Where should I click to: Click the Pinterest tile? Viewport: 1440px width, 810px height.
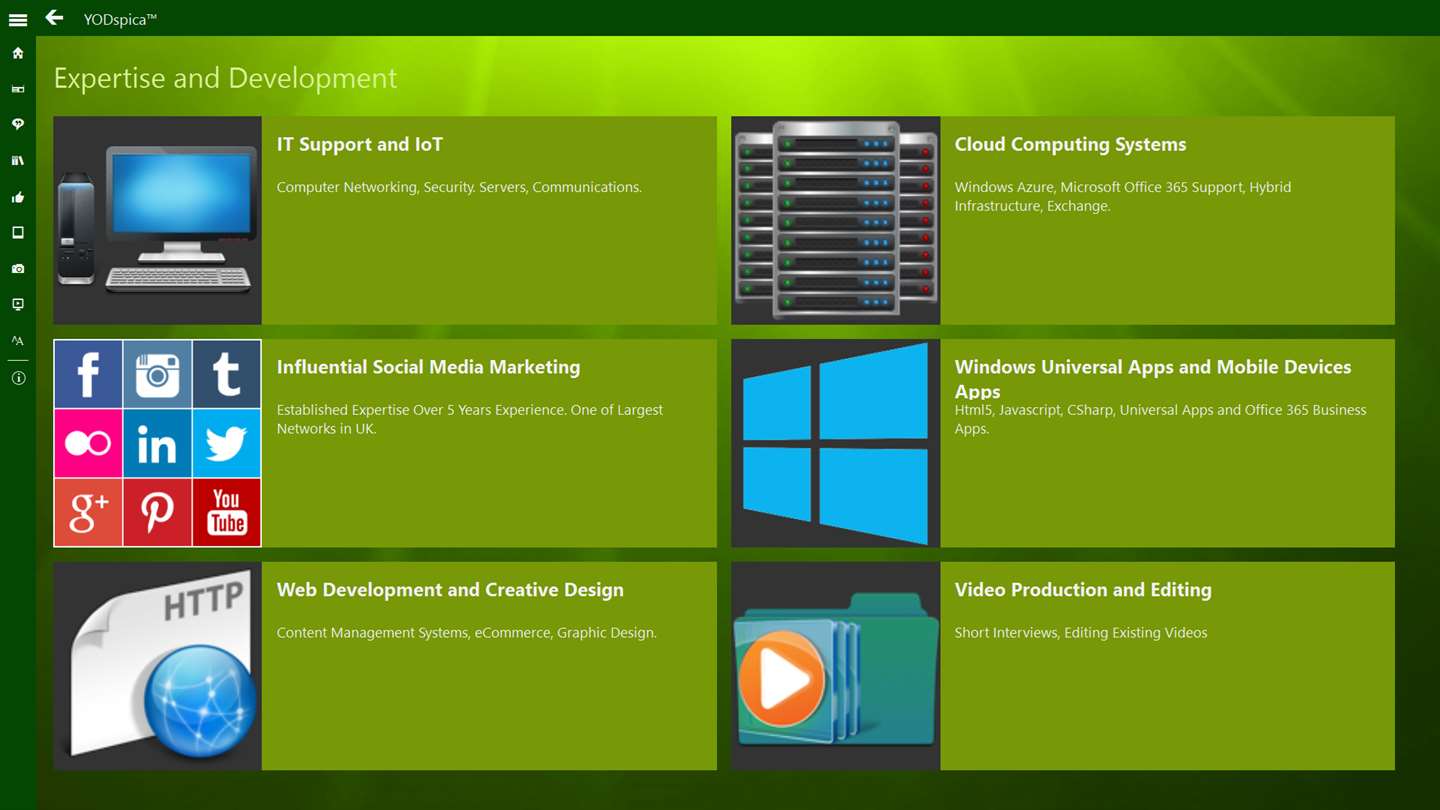pos(157,512)
